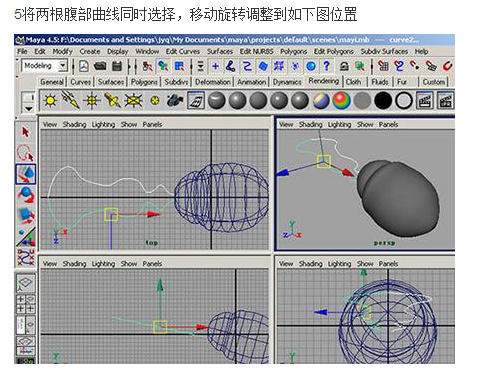
Task: Toggle snap to grids
Action: click(383, 66)
